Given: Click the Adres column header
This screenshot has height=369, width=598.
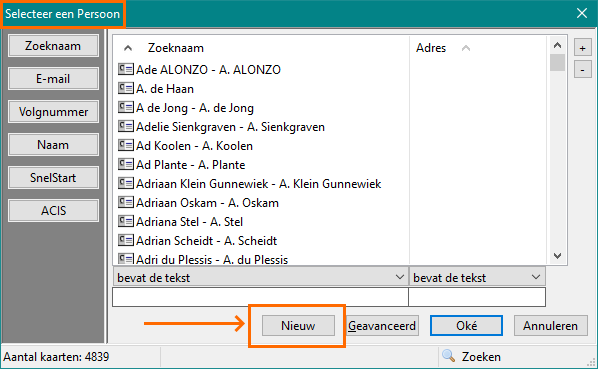Looking at the screenshot, I should click(x=431, y=48).
